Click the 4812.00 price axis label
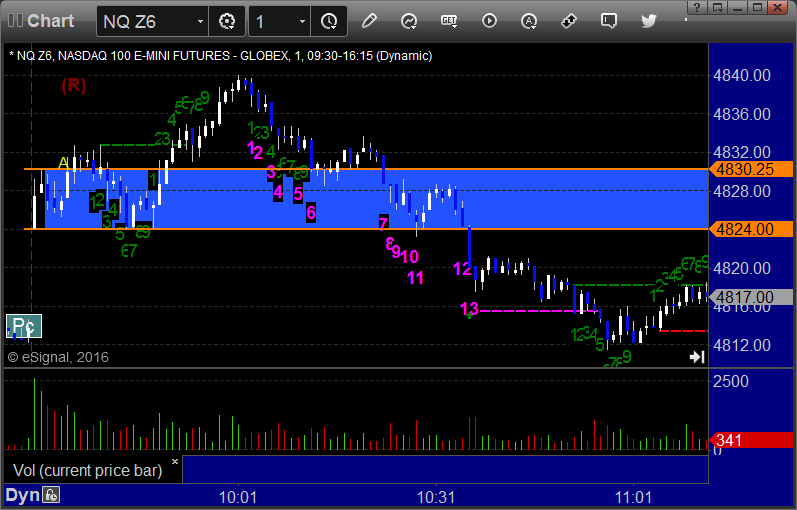 (x=742, y=345)
